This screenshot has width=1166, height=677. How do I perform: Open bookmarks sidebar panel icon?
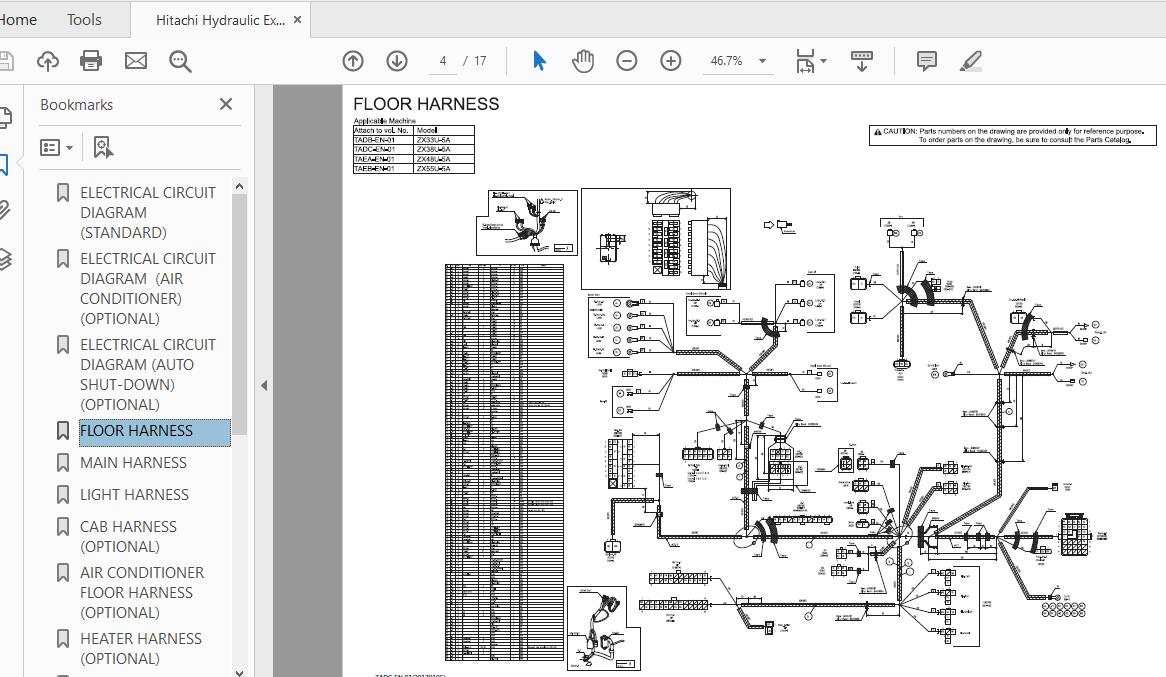(x=4, y=164)
